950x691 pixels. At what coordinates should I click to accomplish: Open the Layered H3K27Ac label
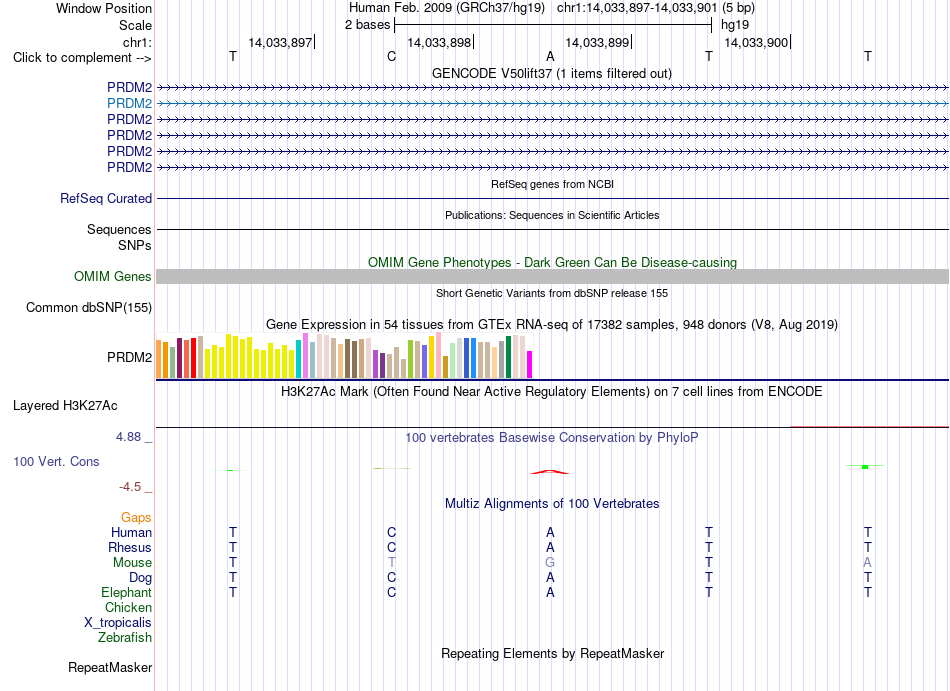(x=65, y=406)
